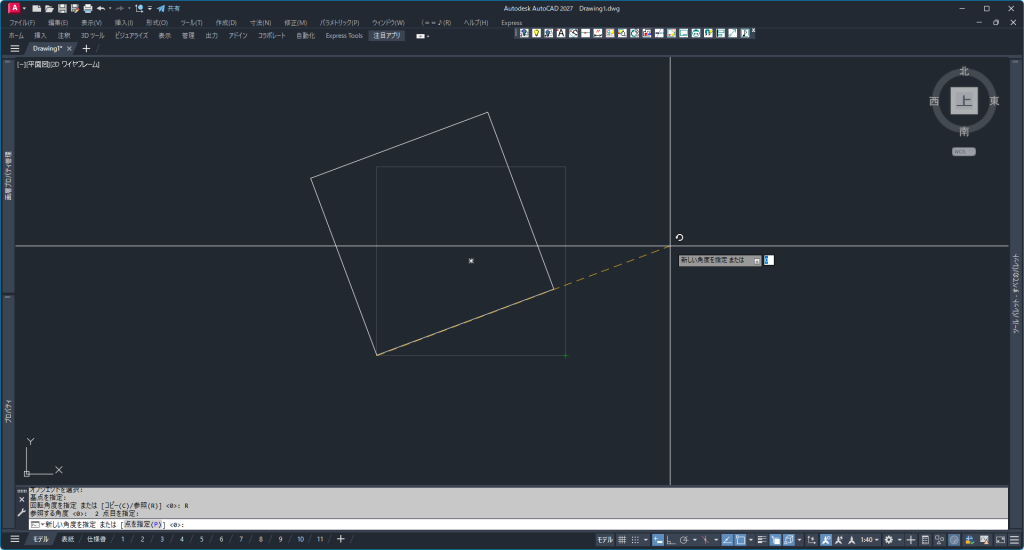Click the customize wrench icon beside command line
1024x550 pixels.
(x=22, y=512)
